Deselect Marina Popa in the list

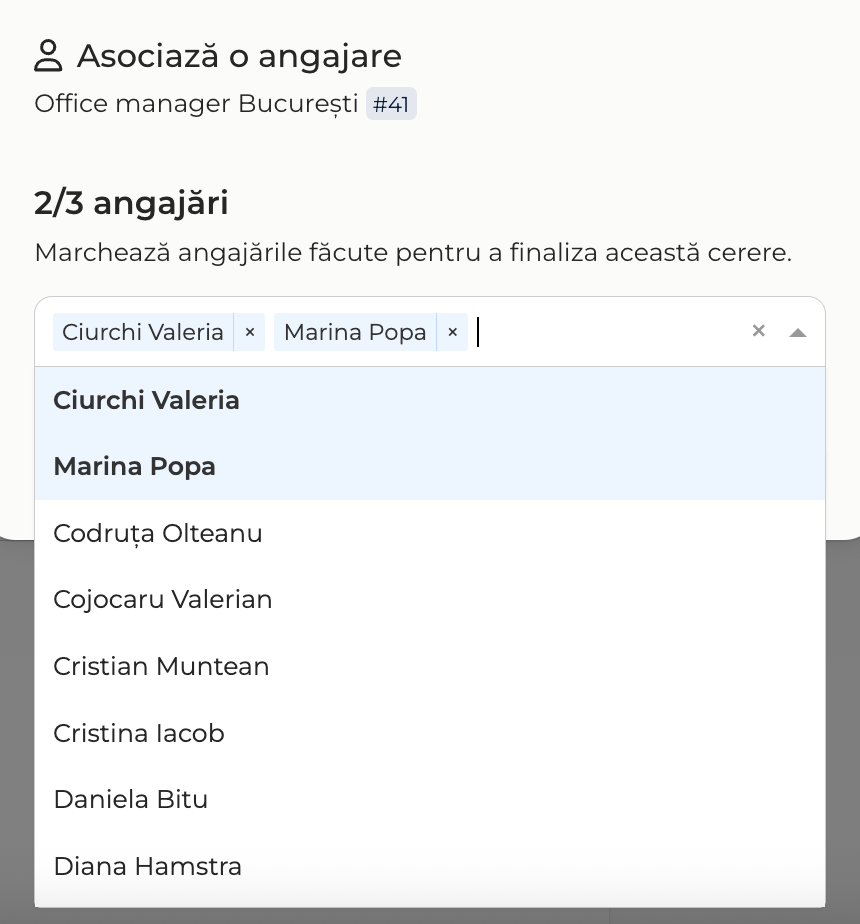pos(430,467)
